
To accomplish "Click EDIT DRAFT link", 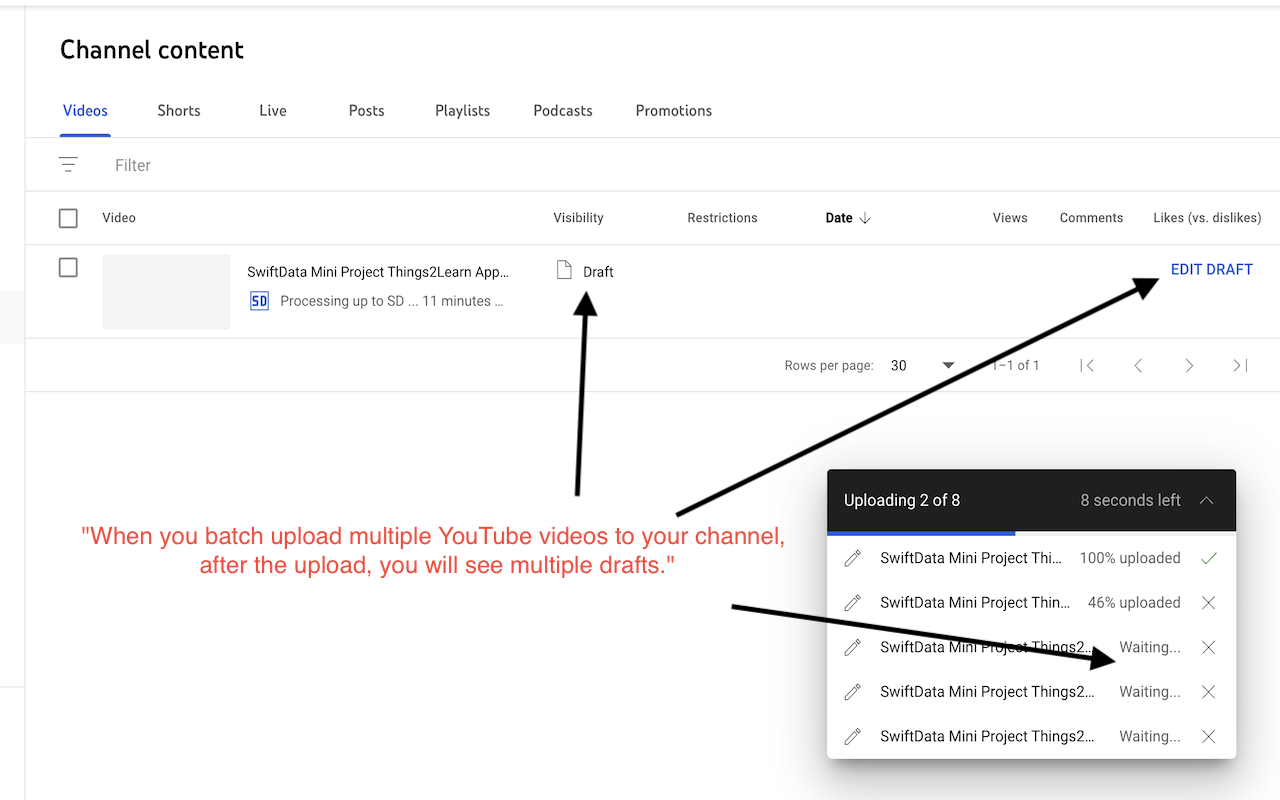I will [1212, 270].
